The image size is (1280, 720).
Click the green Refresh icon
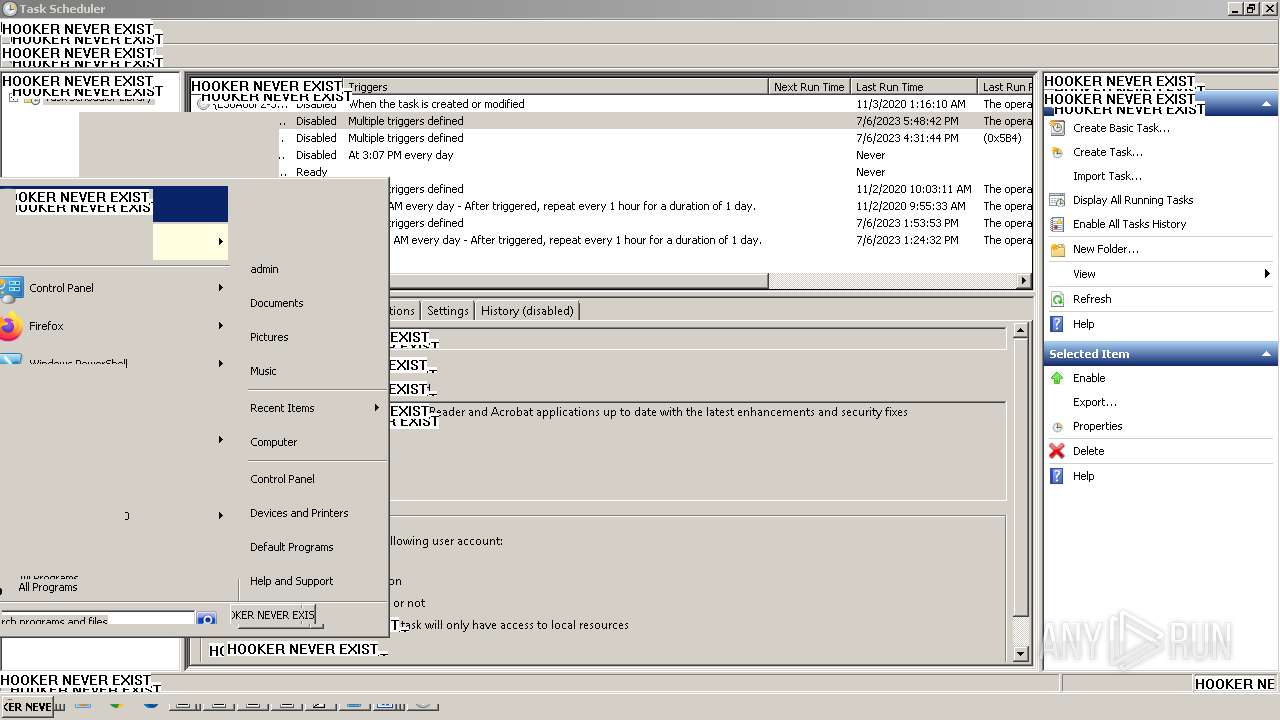click(x=1057, y=299)
